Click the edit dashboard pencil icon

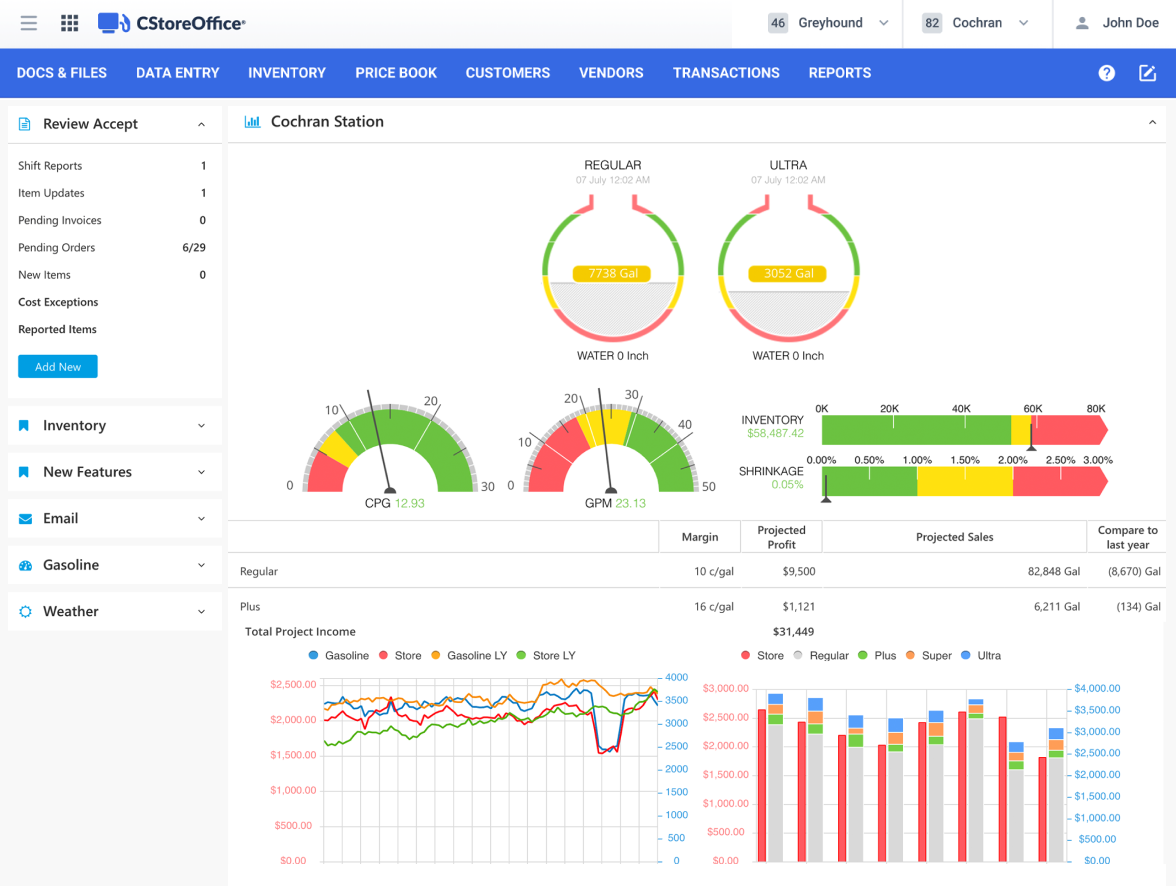pos(1148,73)
